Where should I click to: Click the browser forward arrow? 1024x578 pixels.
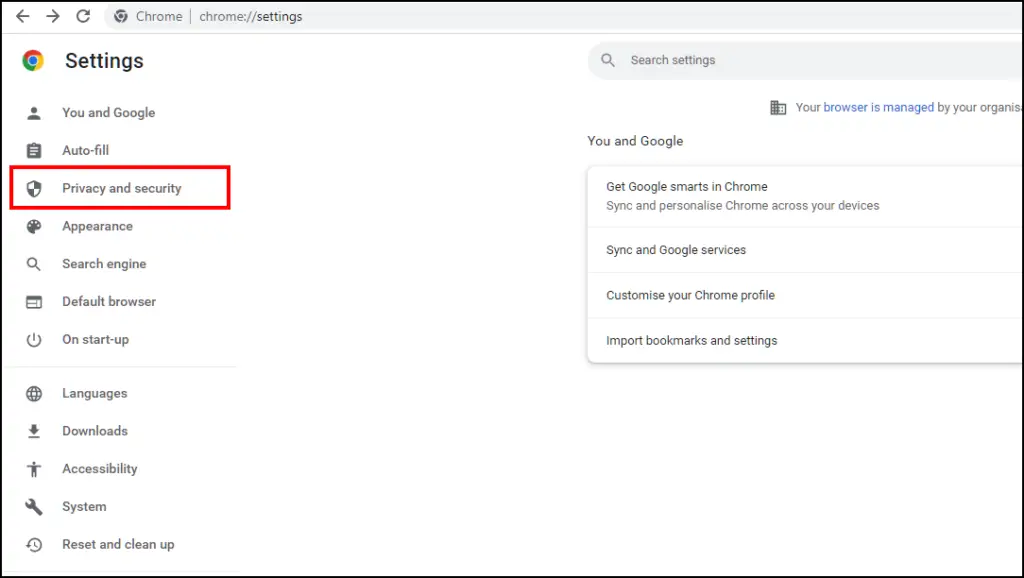[53, 16]
